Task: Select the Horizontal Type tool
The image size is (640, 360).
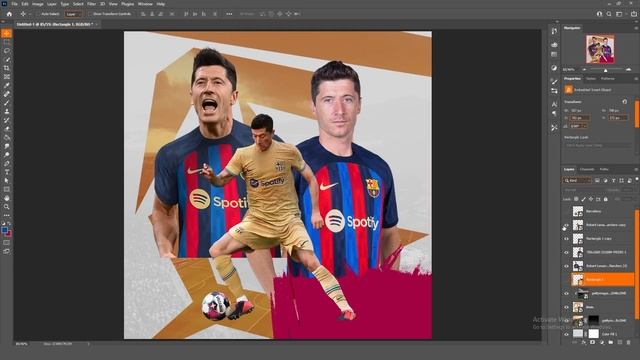Action: point(7,172)
